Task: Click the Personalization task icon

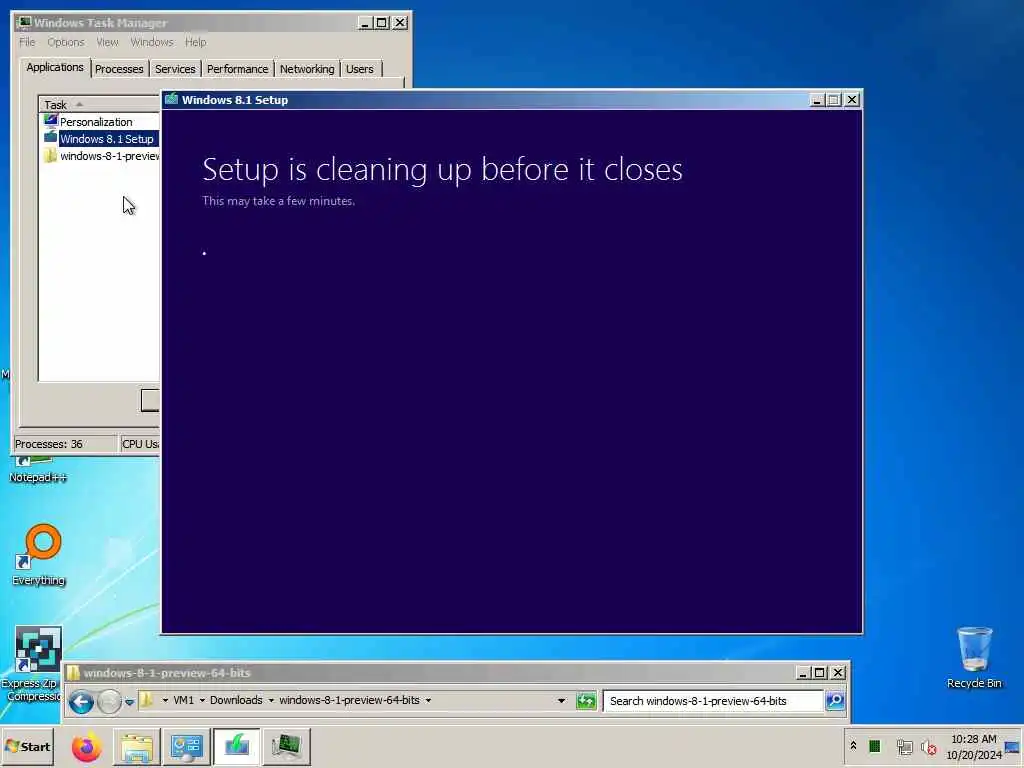Action: pyautogui.click(x=50, y=121)
